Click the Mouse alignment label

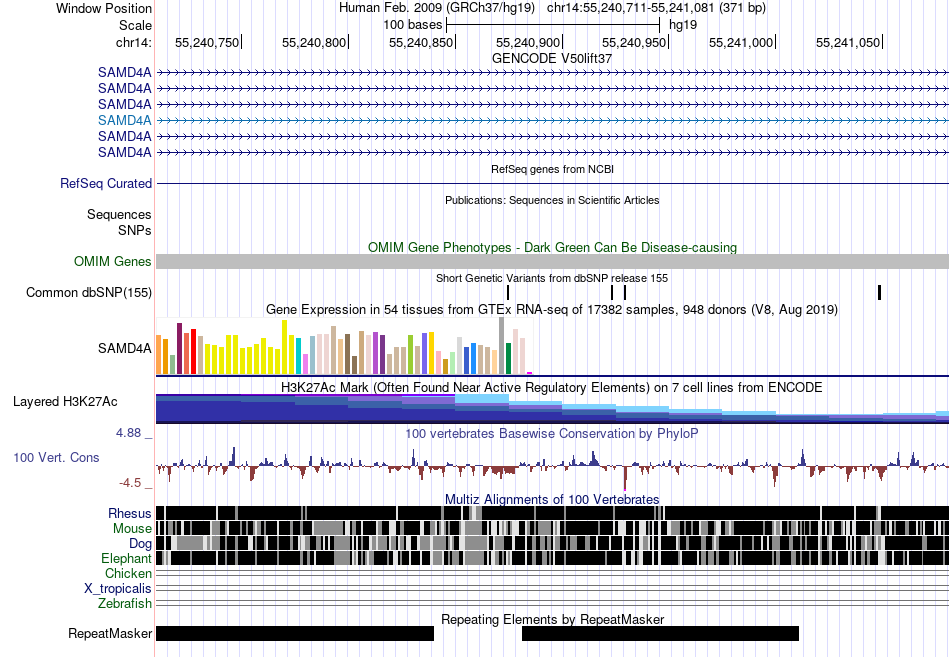(x=132, y=529)
